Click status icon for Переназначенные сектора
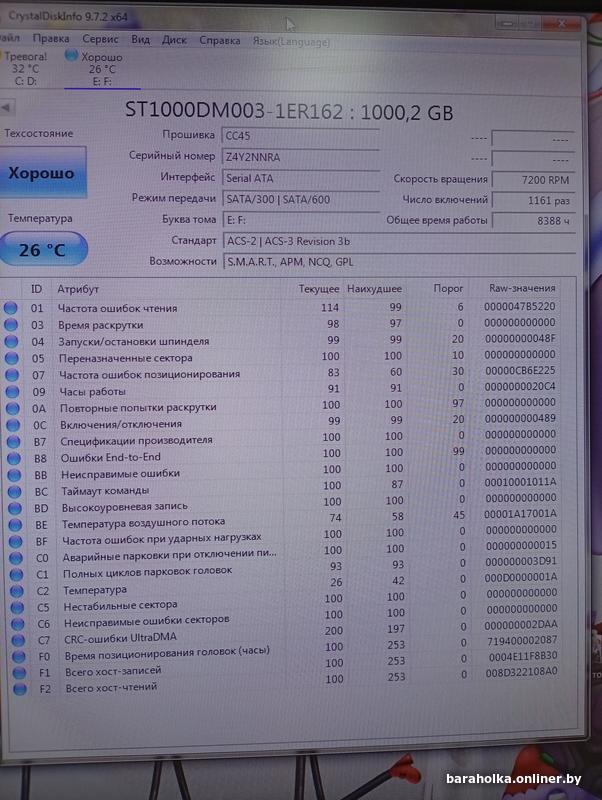This screenshot has height=800, width=602. [x=12, y=359]
